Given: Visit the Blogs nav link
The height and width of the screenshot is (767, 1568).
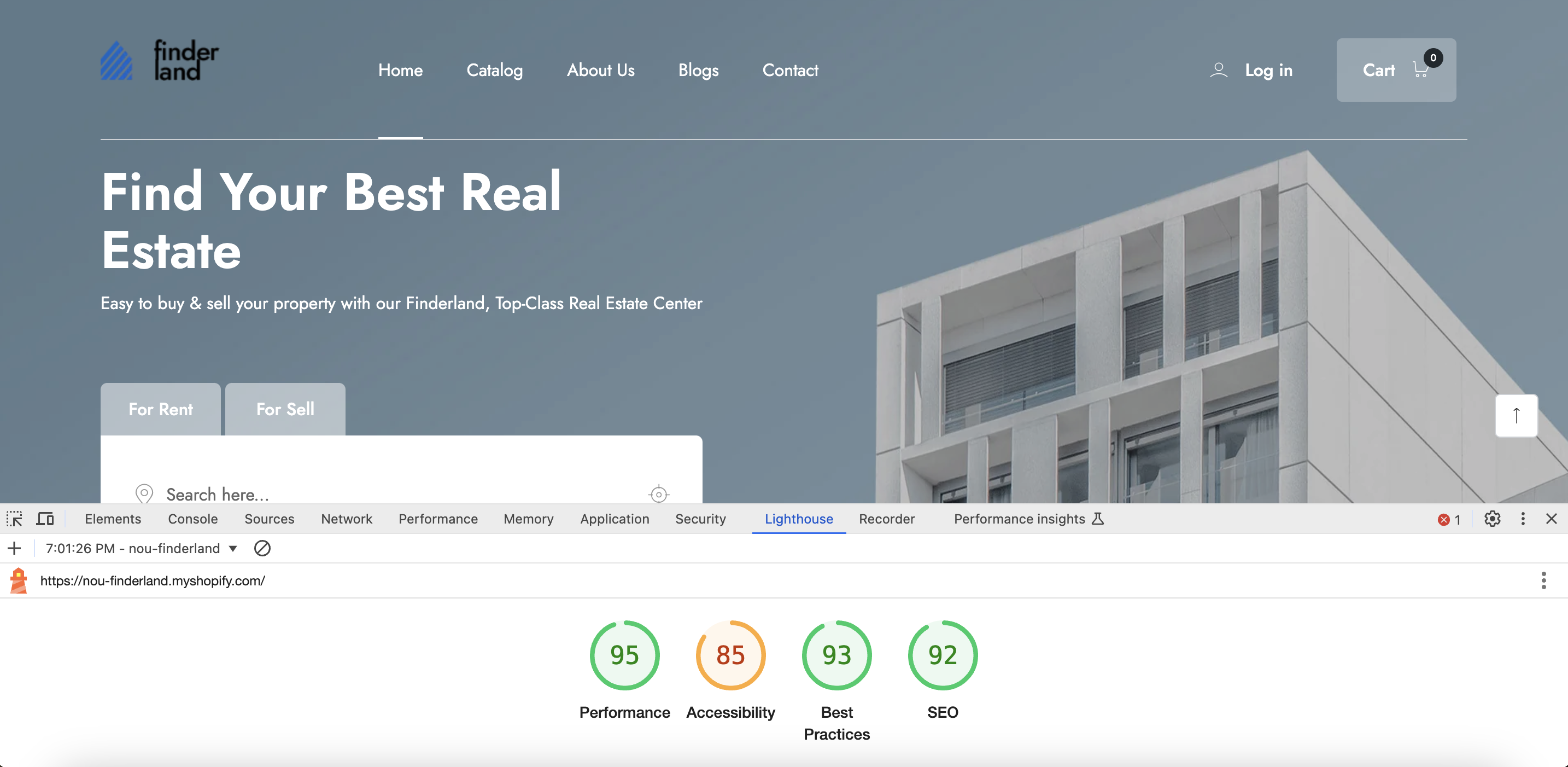Looking at the screenshot, I should tap(699, 70).
